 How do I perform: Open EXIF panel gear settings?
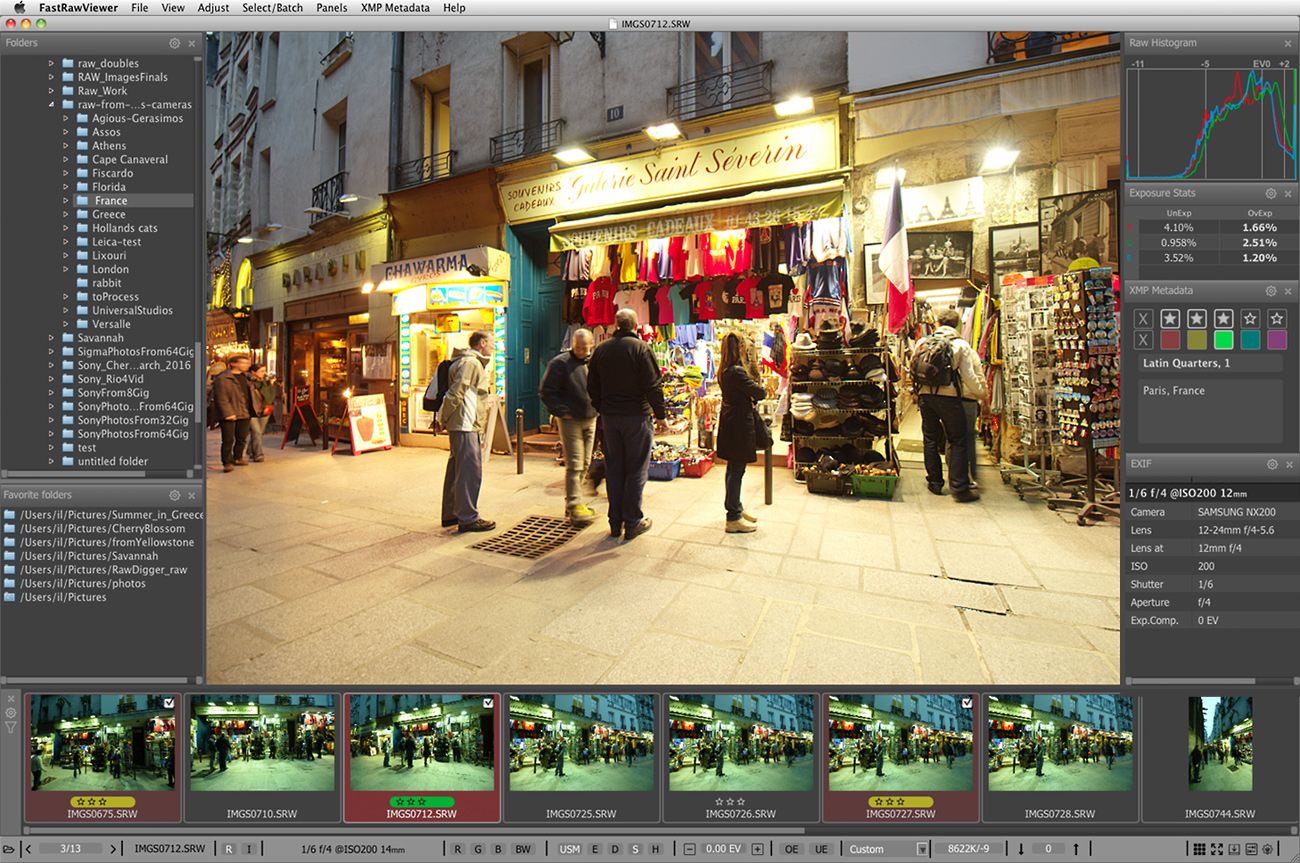[x=1272, y=464]
